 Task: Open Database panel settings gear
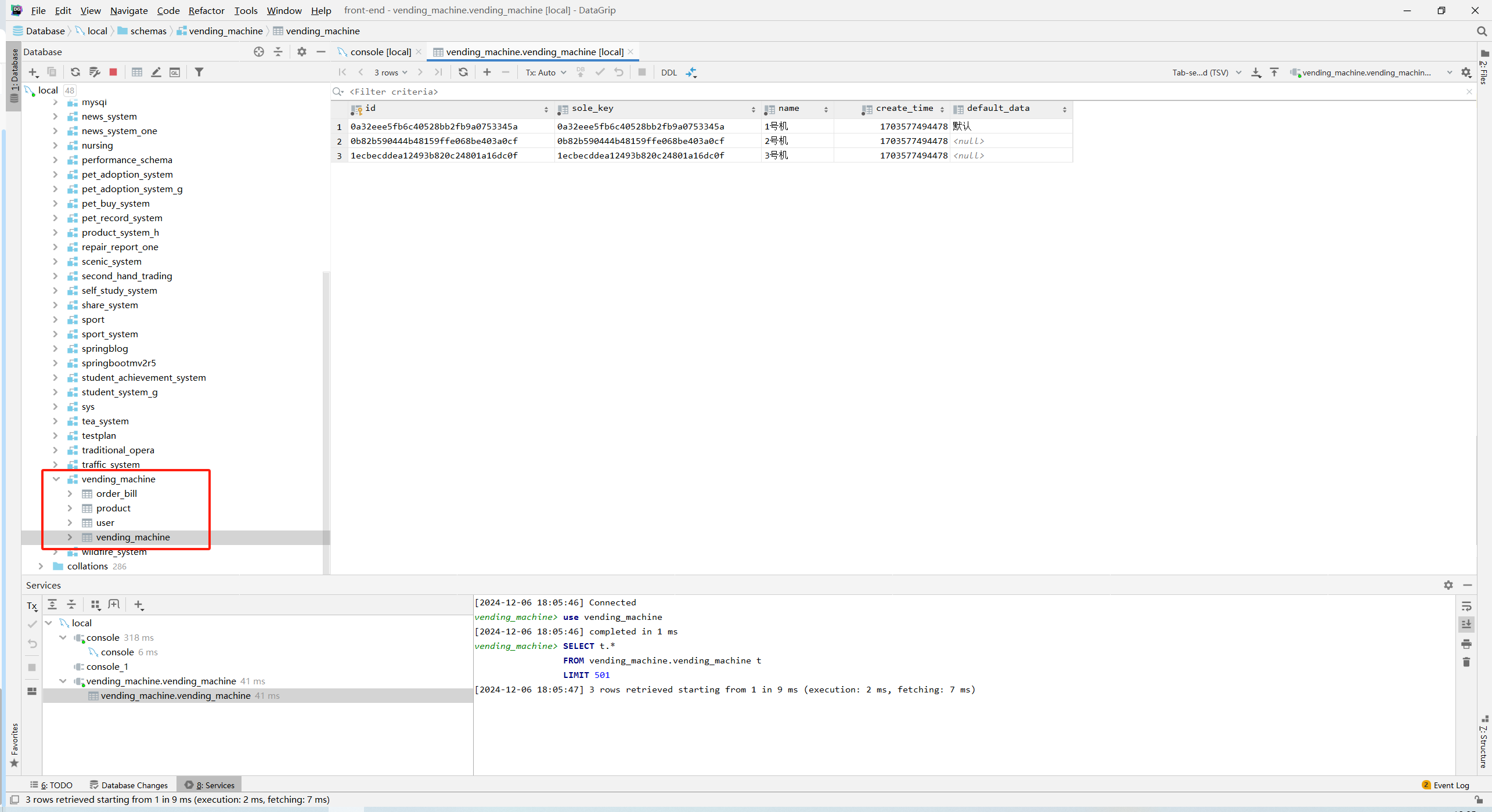click(301, 52)
